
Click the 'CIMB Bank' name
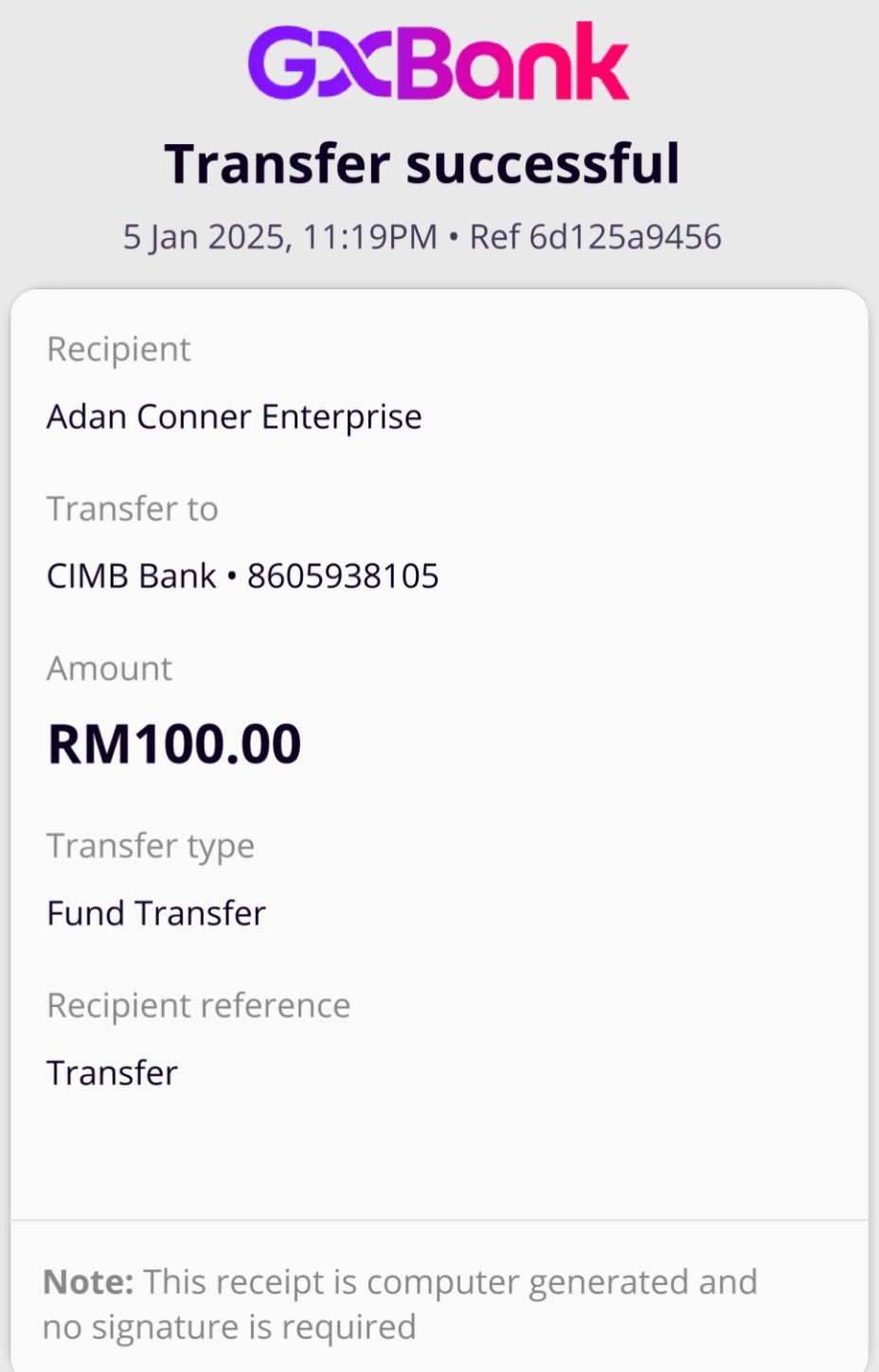point(132,576)
